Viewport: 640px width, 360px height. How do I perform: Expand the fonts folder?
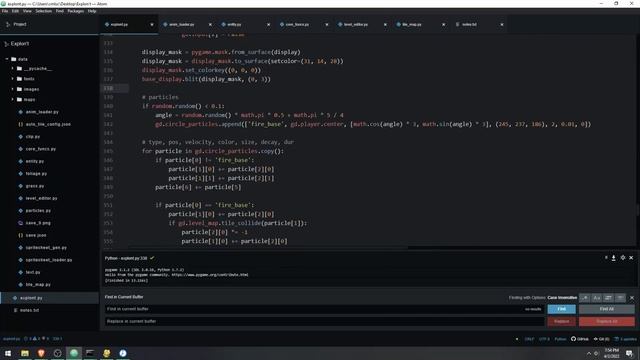pos(13,79)
